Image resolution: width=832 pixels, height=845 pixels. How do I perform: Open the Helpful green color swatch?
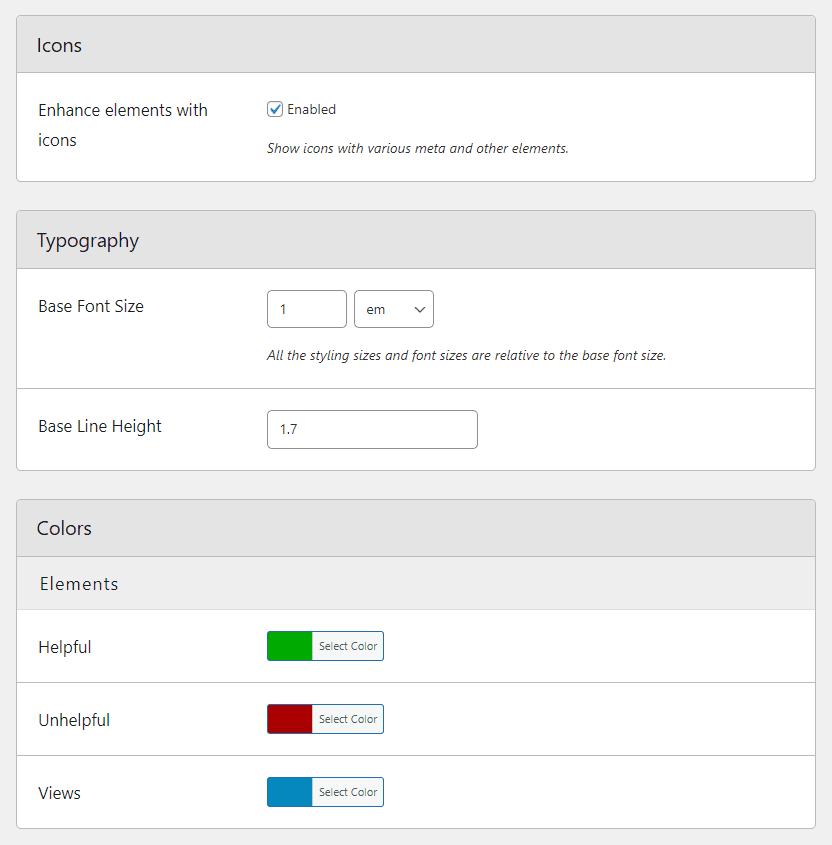(x=290, y=646)
